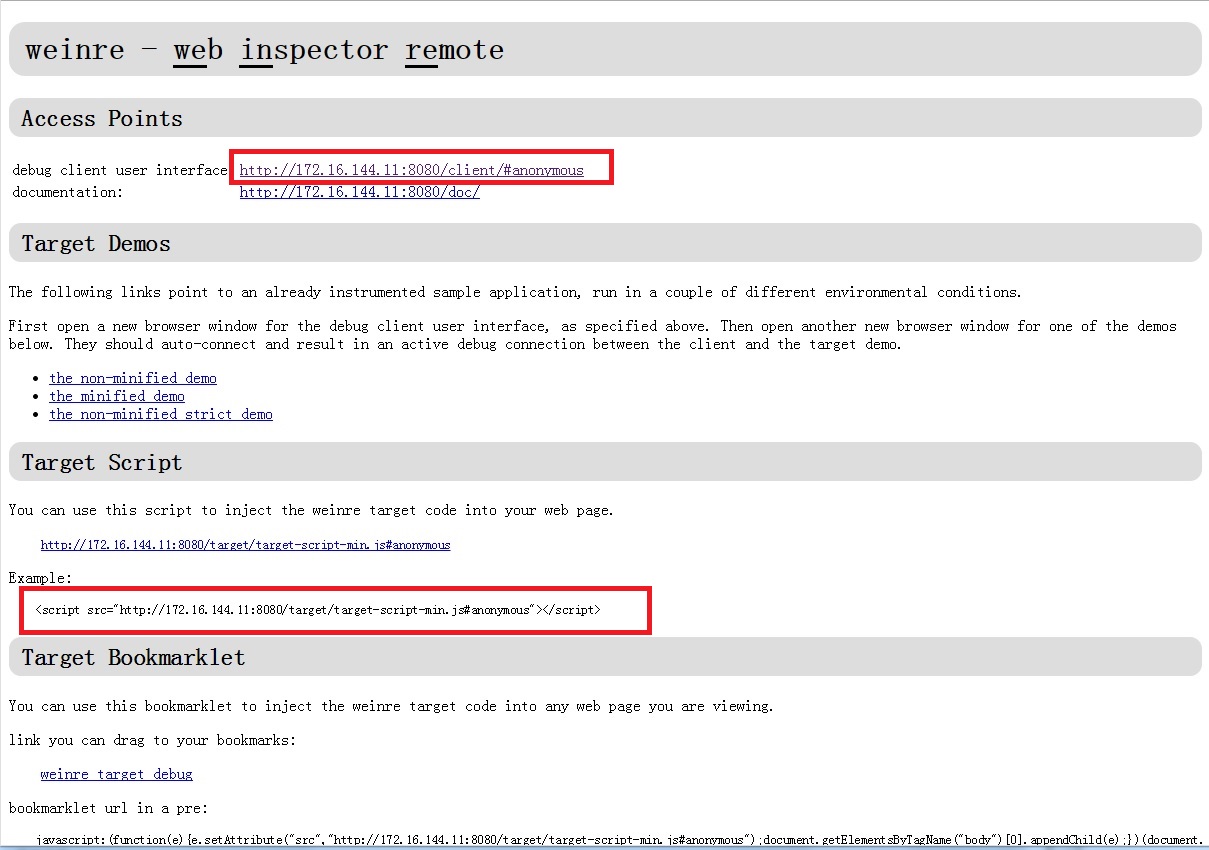Open the debug client user interface link
1209x850 pixels.
(x=411, y=170)
